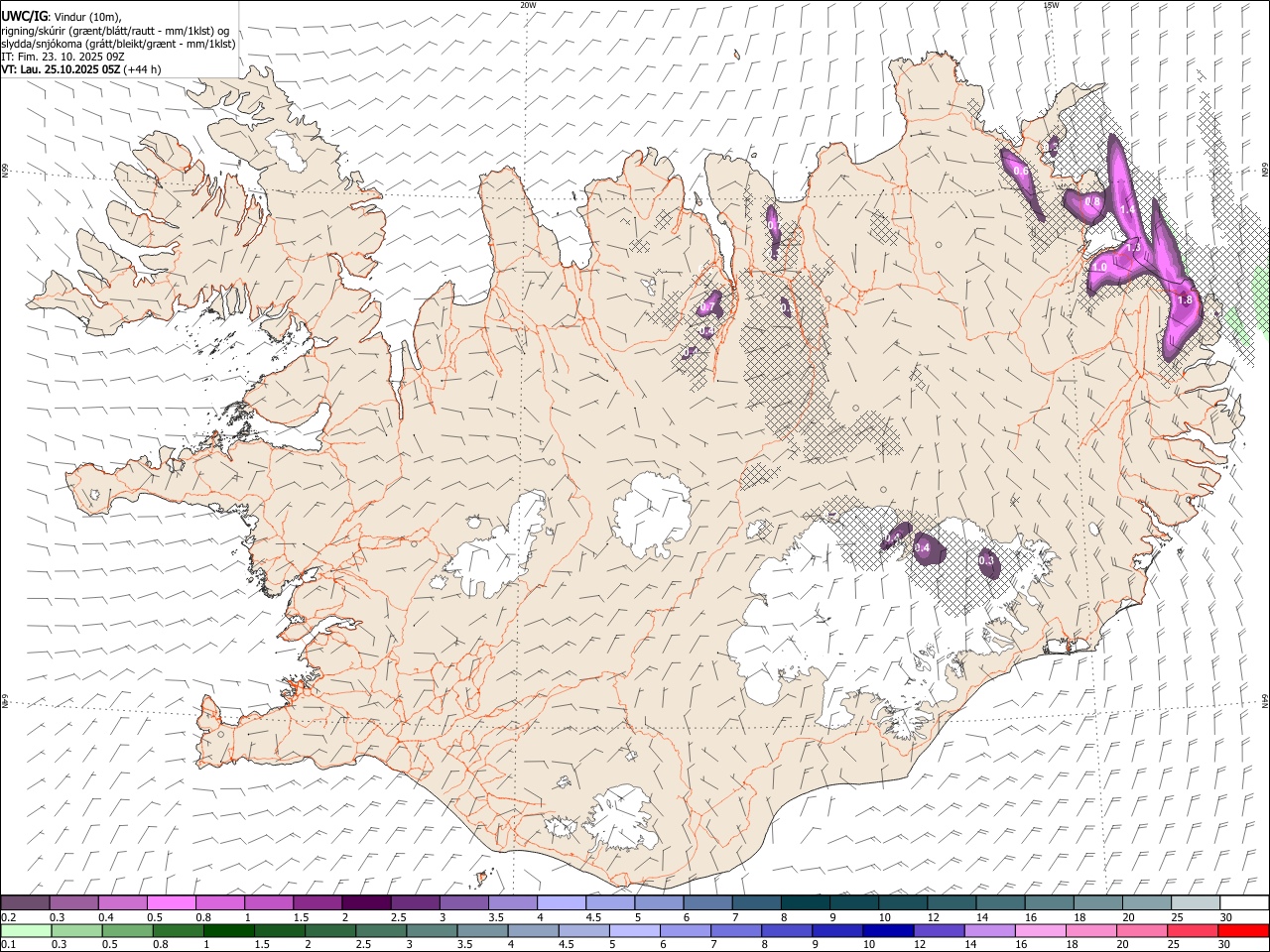Pick the white 30 swatch in top legend
This screenshot has height=952, width=1270.
(1243, 903)
